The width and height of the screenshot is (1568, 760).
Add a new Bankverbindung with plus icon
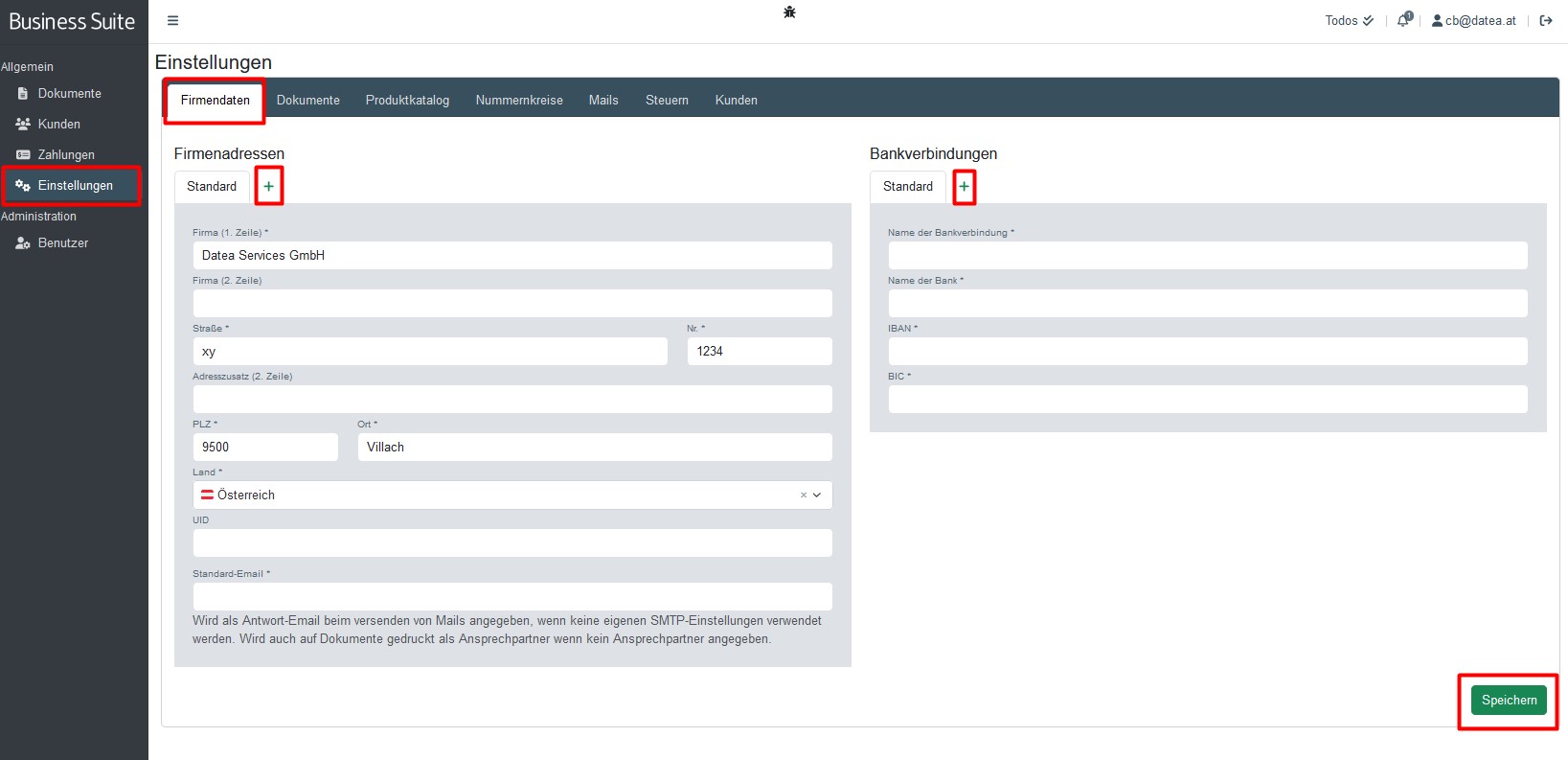tap(965, 186)
